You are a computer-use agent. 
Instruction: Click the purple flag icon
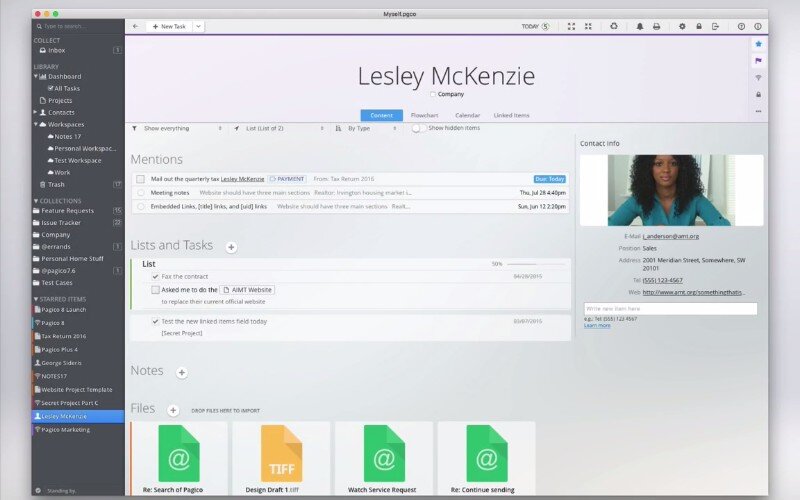(x=758, y=61)
